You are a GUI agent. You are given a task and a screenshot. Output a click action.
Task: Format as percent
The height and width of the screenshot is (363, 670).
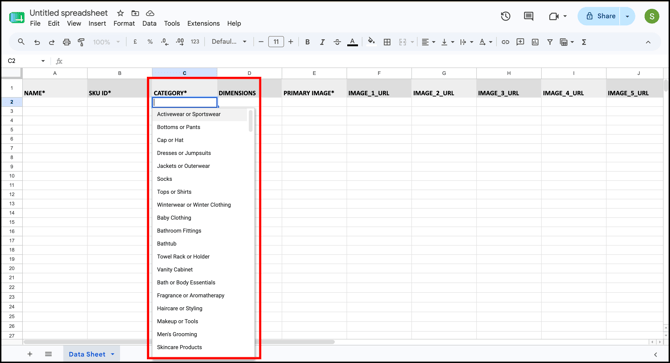(x=150, y=42)
